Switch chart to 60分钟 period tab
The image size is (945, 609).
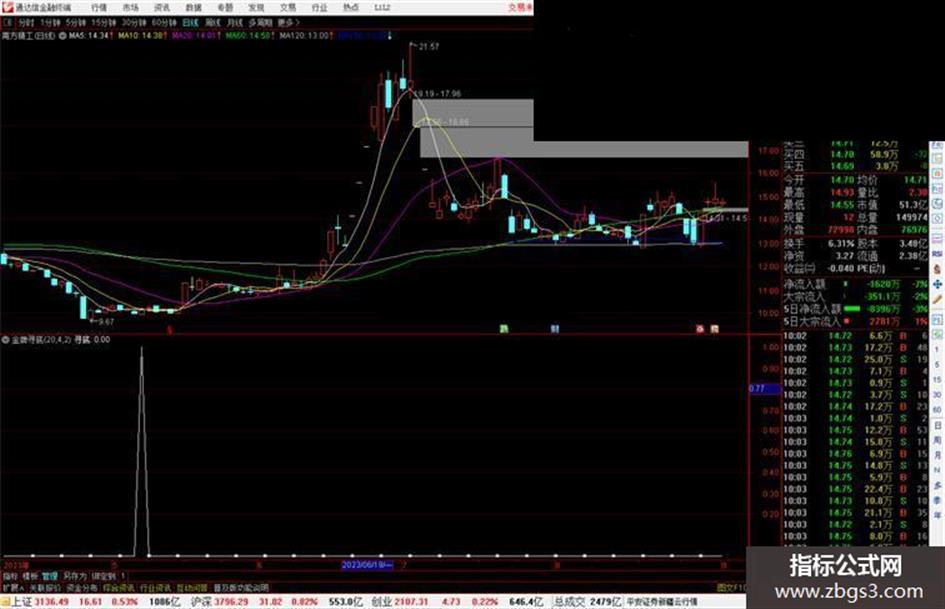(164, 23)
